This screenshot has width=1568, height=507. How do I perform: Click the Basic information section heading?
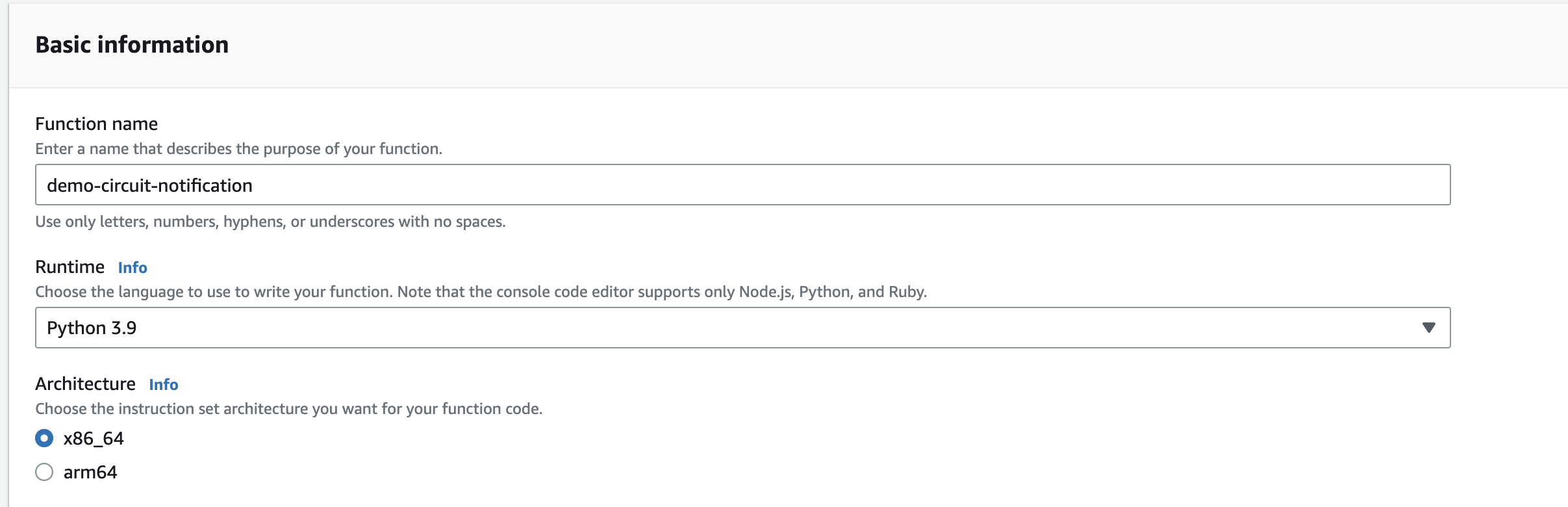(132, 44)
